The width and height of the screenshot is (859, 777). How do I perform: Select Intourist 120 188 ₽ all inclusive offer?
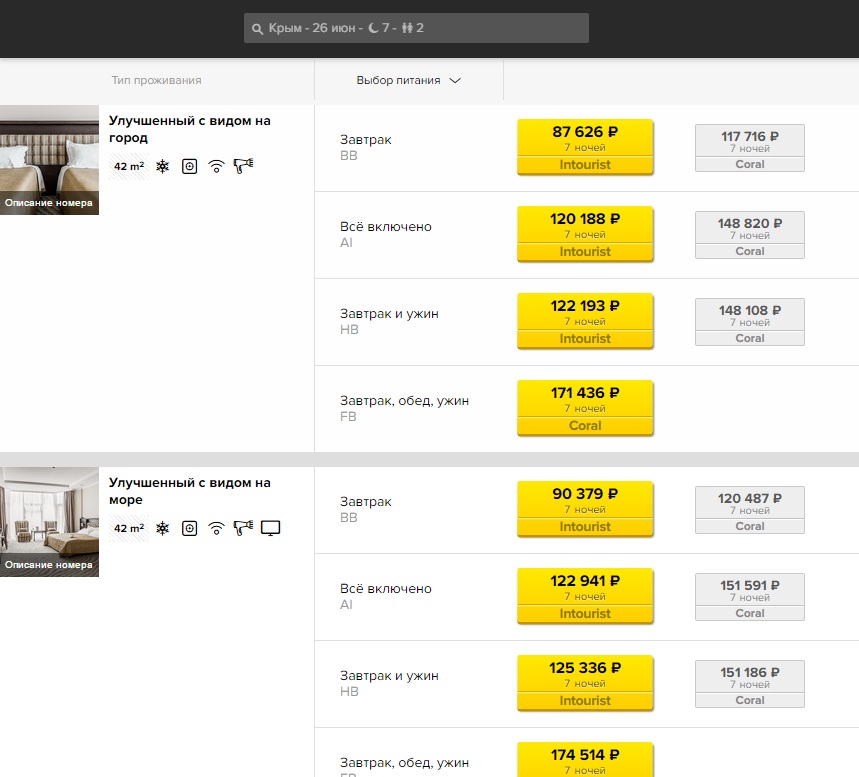(x=585, y=234)
